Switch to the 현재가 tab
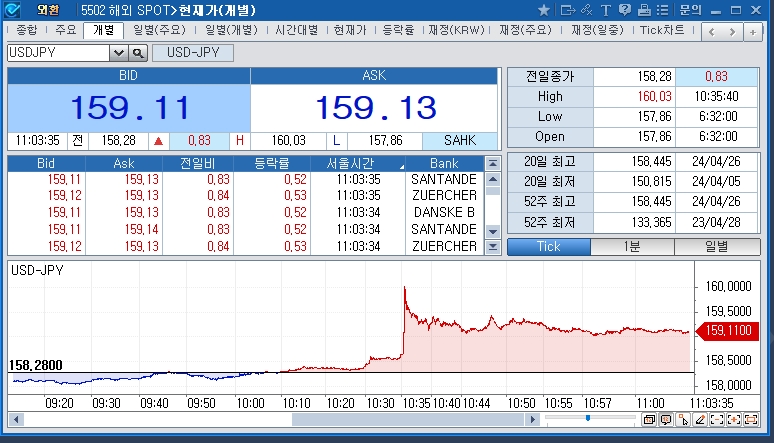This screenshot has width=774, height=443. [350, 30]
